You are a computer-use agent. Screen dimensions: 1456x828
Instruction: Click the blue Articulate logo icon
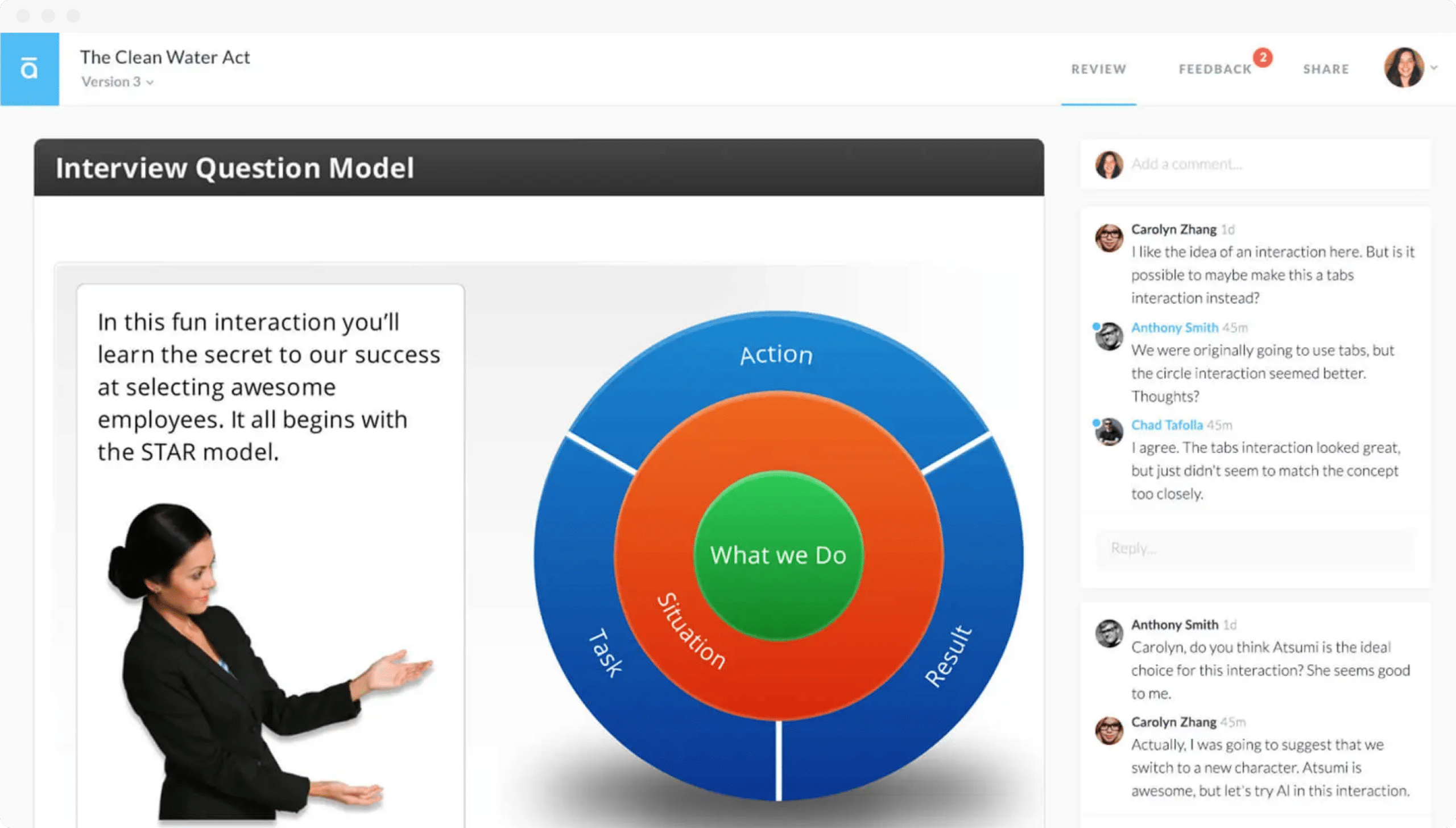[x=29, y=69]
